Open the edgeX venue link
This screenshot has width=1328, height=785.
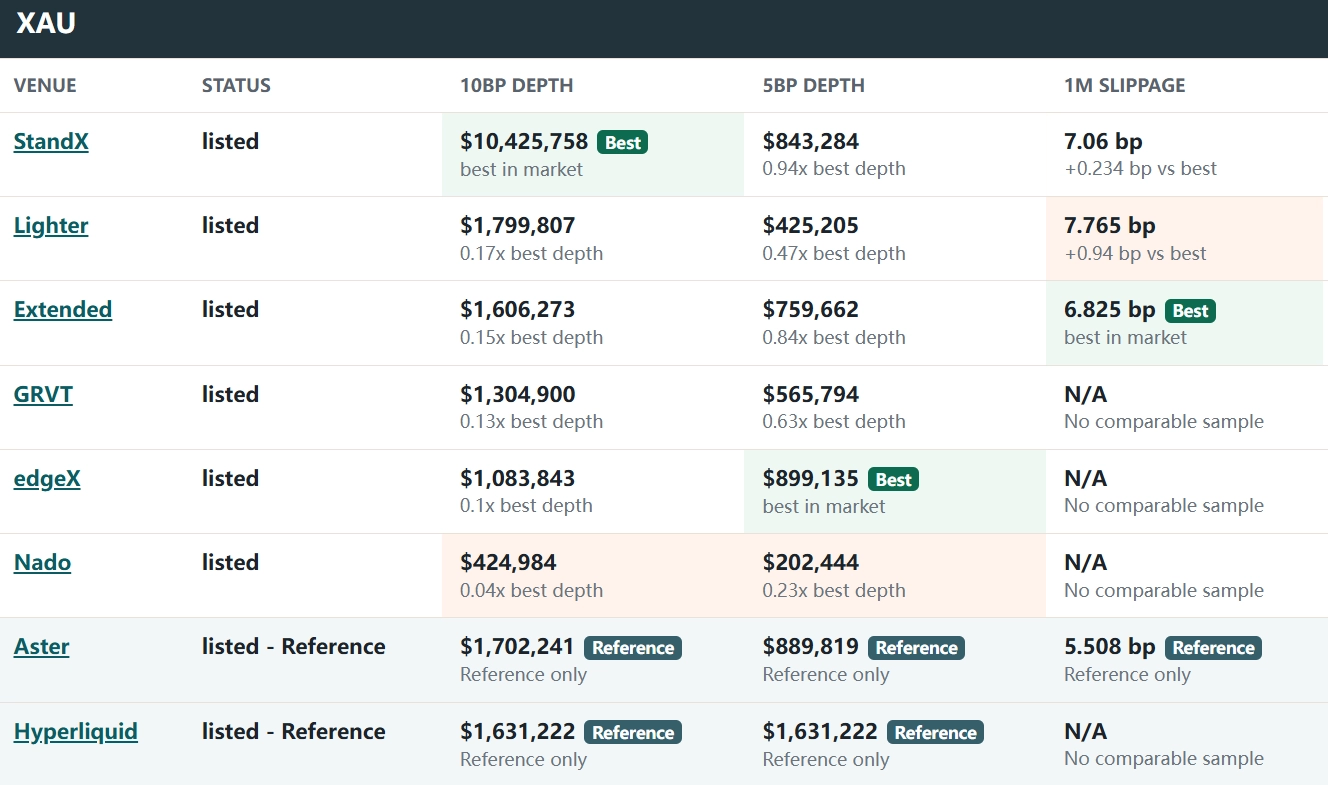click(47, 479)
